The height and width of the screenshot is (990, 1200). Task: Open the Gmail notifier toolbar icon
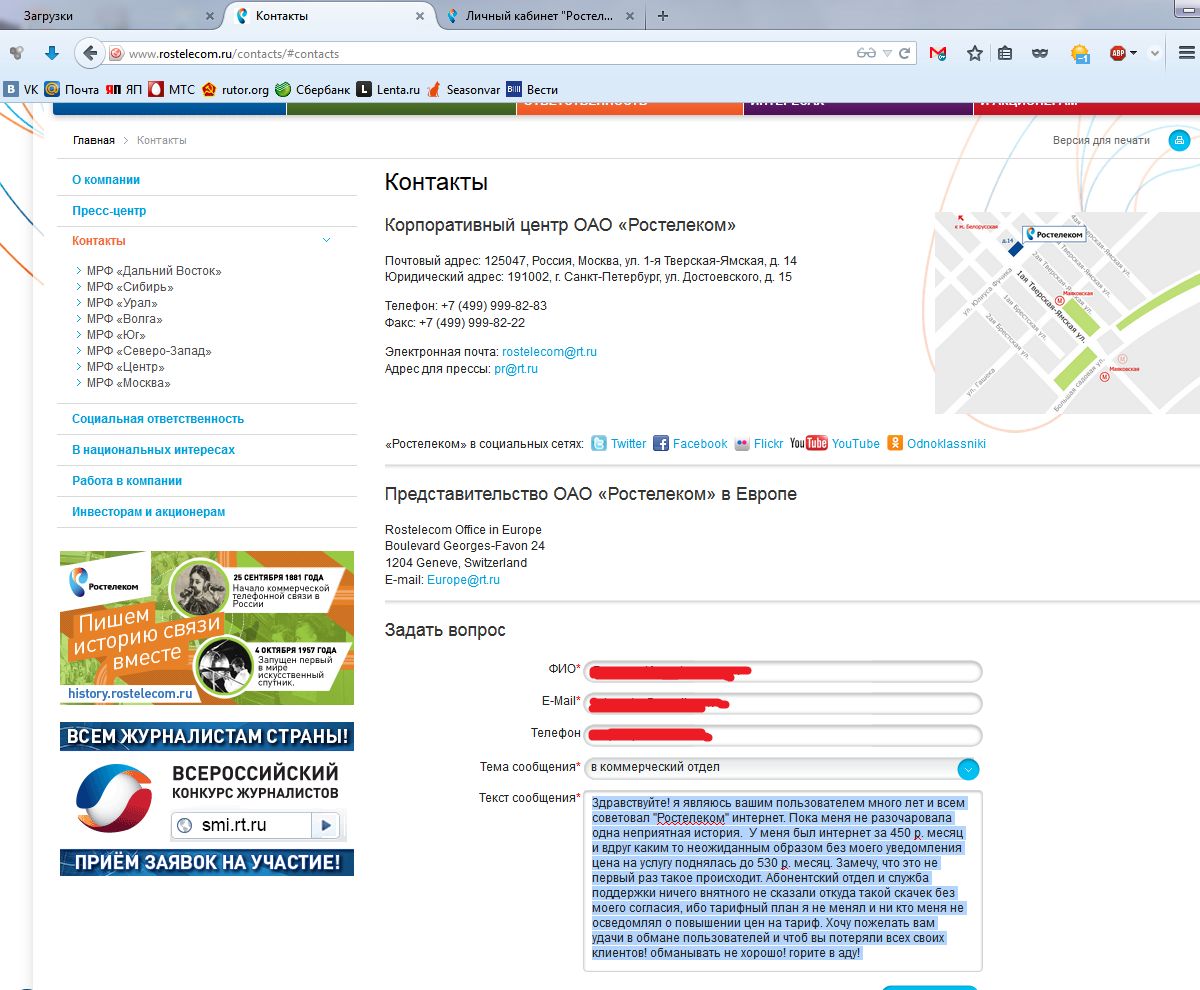click(938, 54)
